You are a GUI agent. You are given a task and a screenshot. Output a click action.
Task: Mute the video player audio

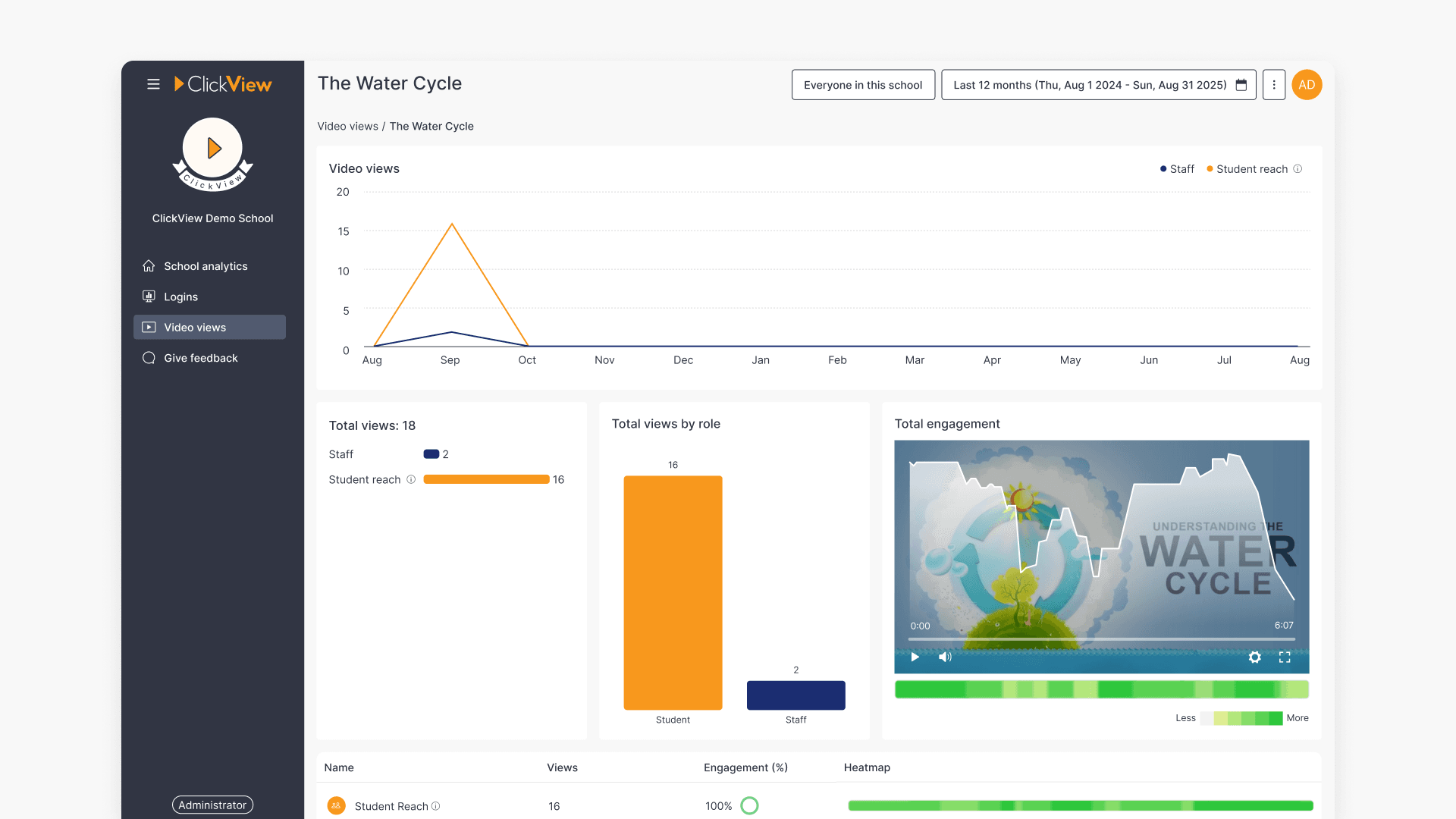tap(945, 657)
